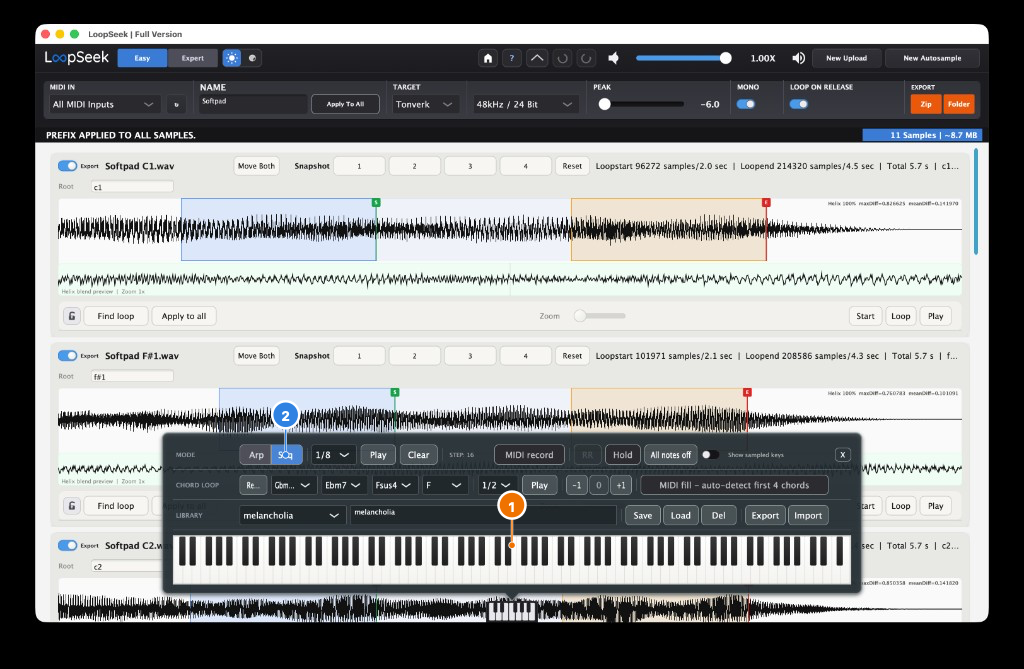Toggle the Mono switch
This screenshot has height=669, width=1024.
pos(746,104)
